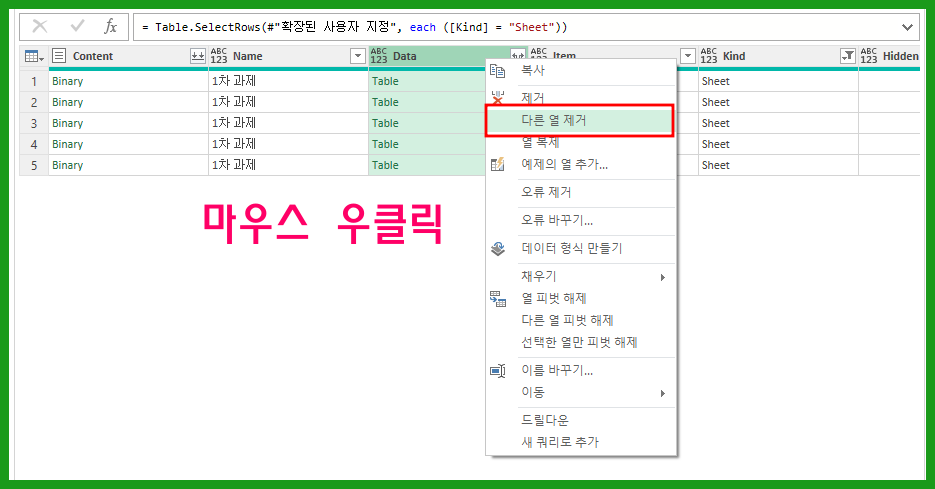This screenshot has width=935, height=489.
Task: Click 1차 과제 cell in row 4
Action: [288, 144]
